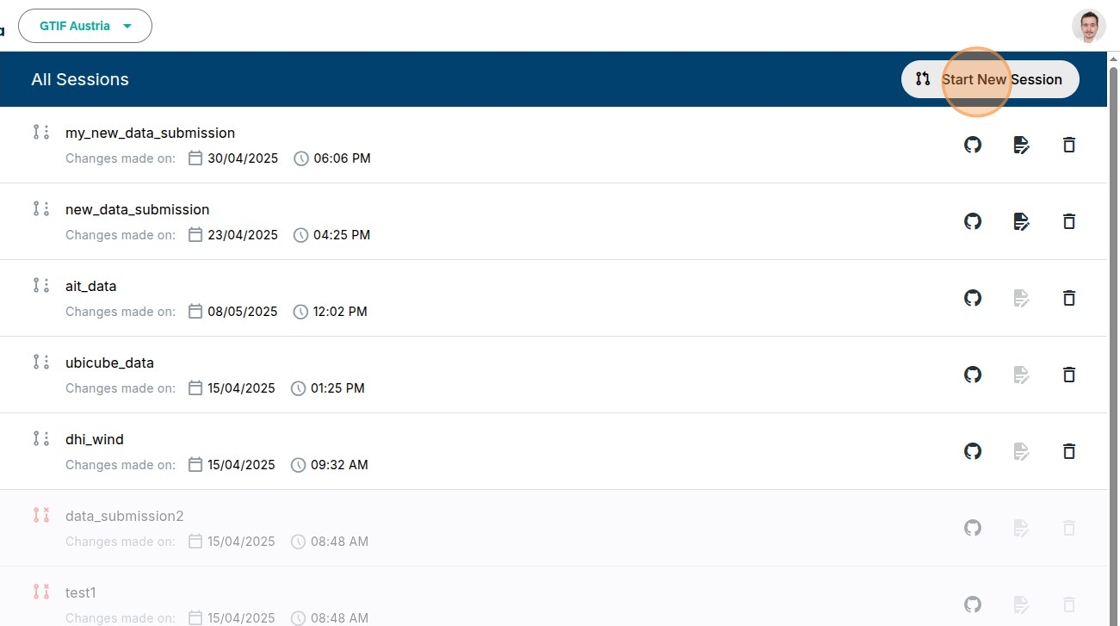Open GitHub link for ubicube_data
1120x626 pixels.
[972, 374]
